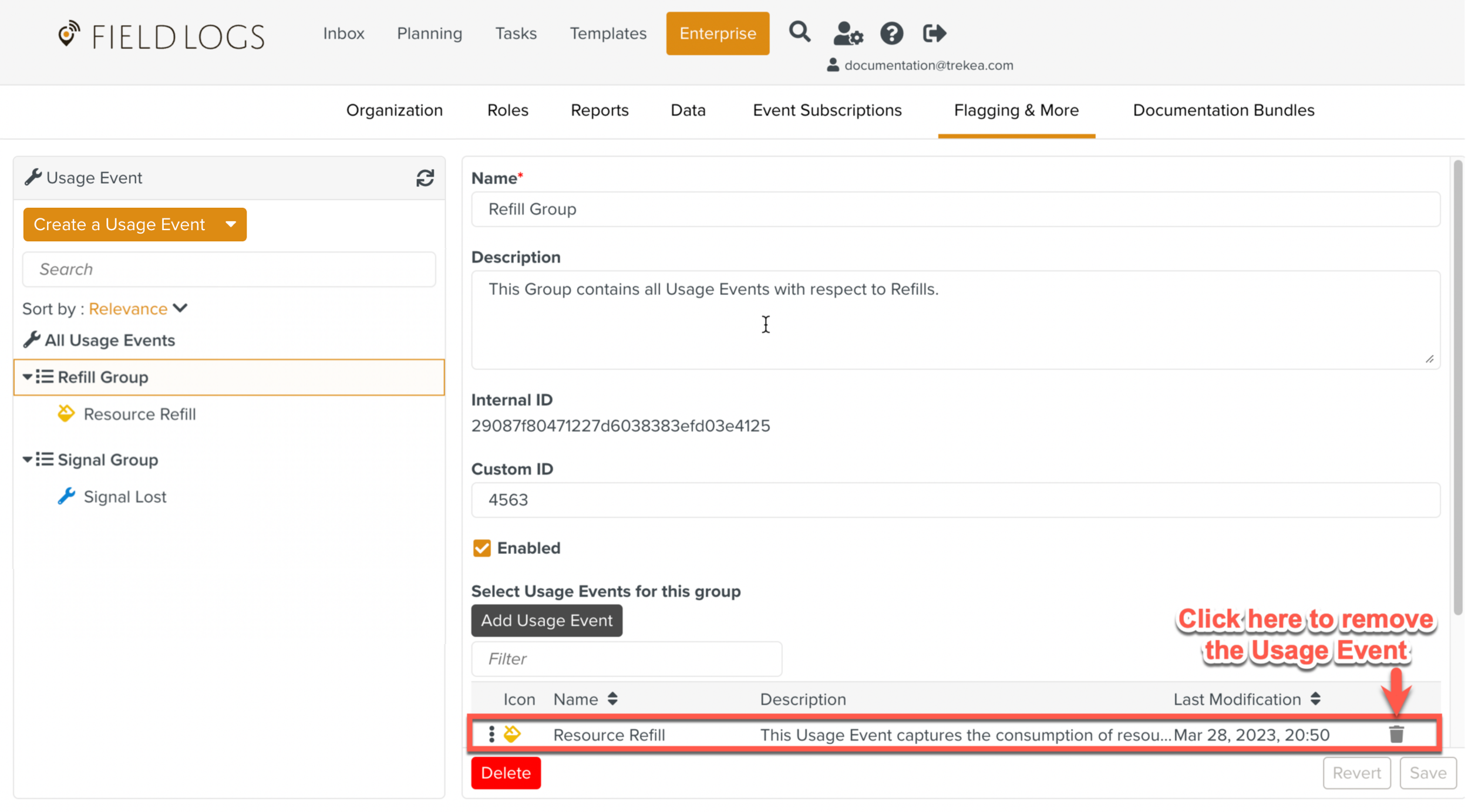Sort table by Last Modification arrows
The image size is (1468, 812).
1315,699
